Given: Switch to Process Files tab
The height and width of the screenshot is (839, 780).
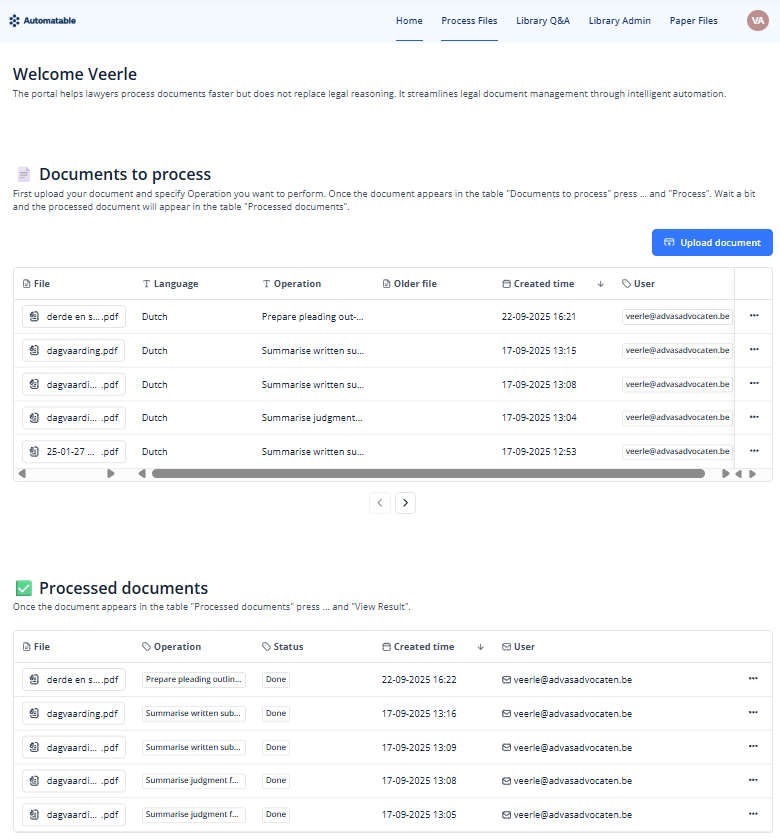Looking at the screenshot, I should click(469, 21).
